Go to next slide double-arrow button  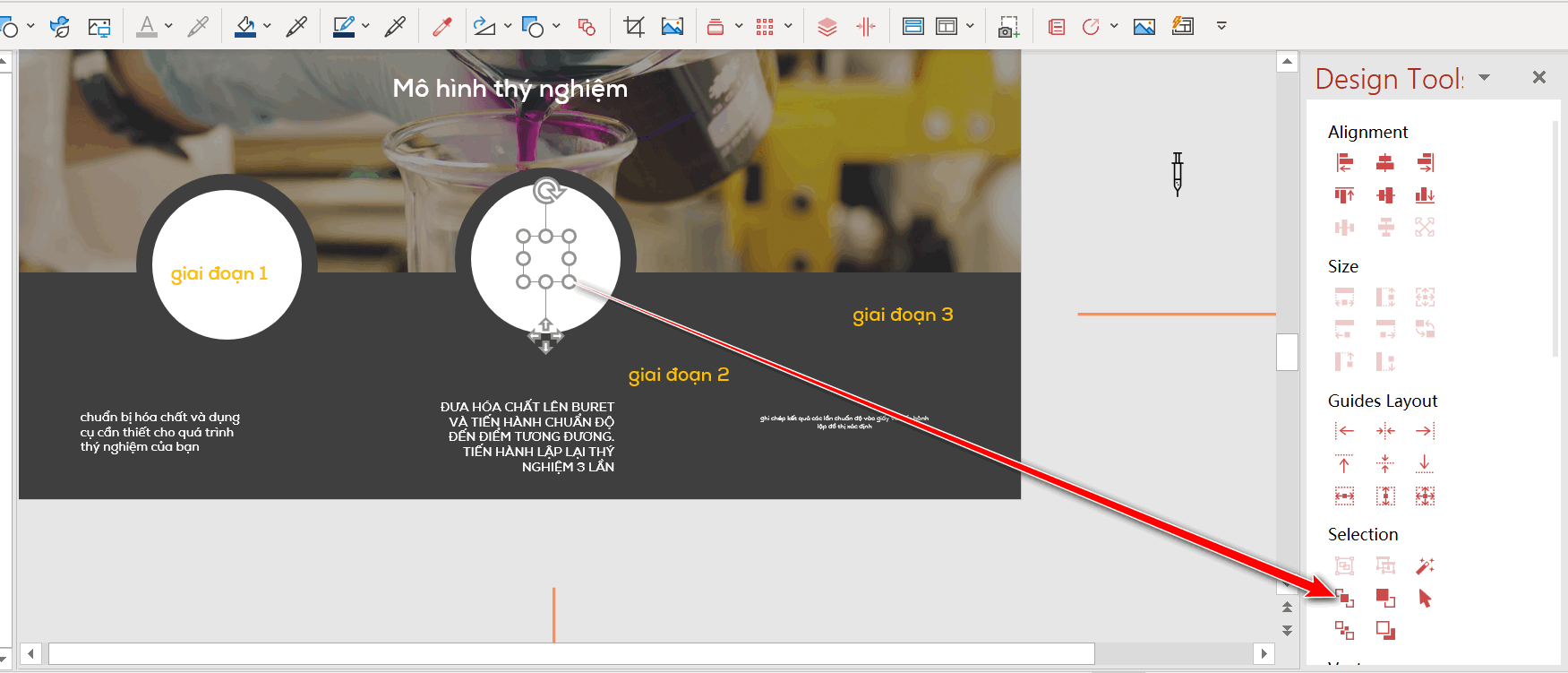(x=1287, y=631)
